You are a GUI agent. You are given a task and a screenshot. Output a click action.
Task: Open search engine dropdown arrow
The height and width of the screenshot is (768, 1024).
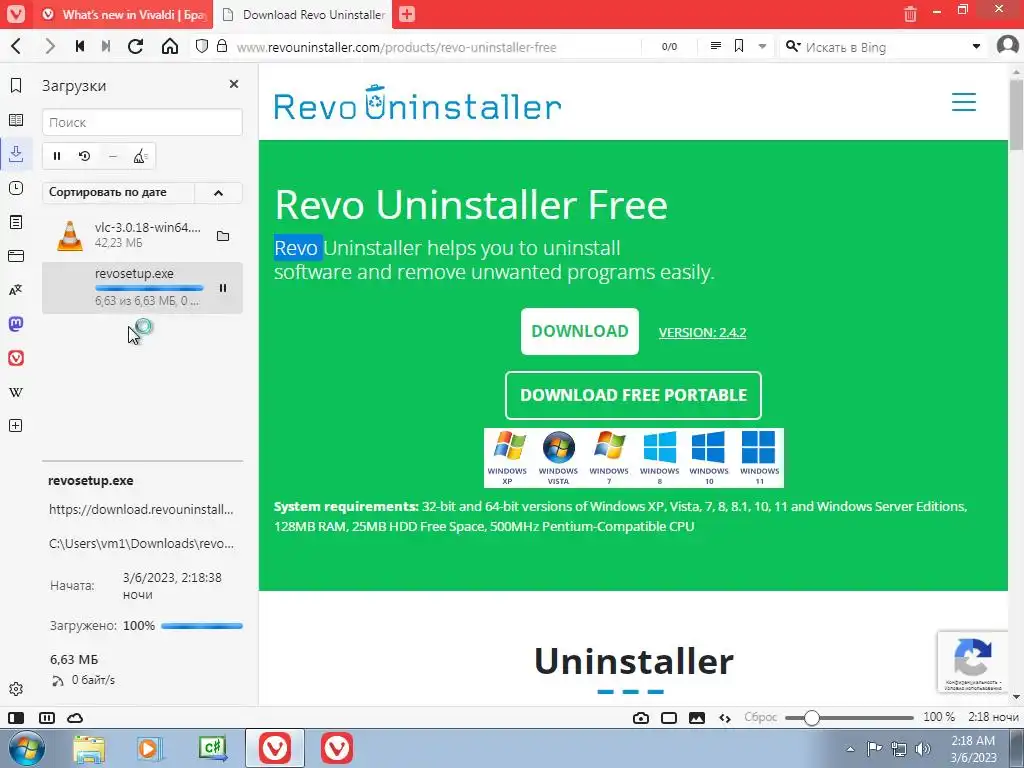pyautogui.click(x=976, y=47)
